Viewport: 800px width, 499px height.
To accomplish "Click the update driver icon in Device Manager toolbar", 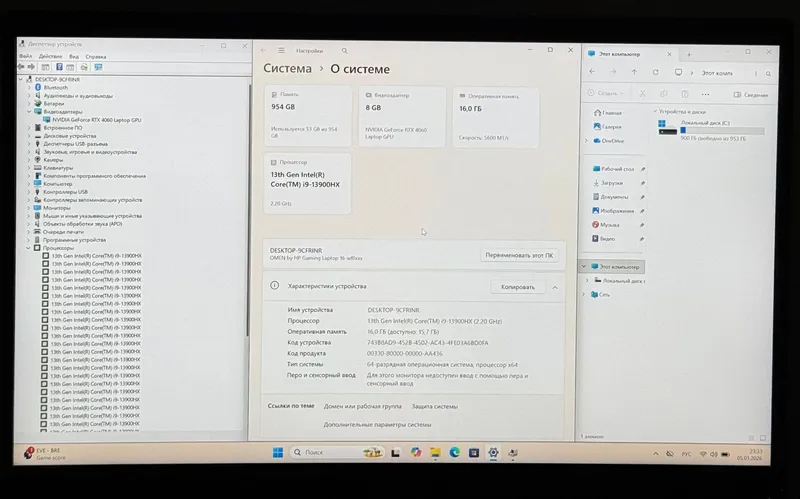I will (x=84, y=67).
